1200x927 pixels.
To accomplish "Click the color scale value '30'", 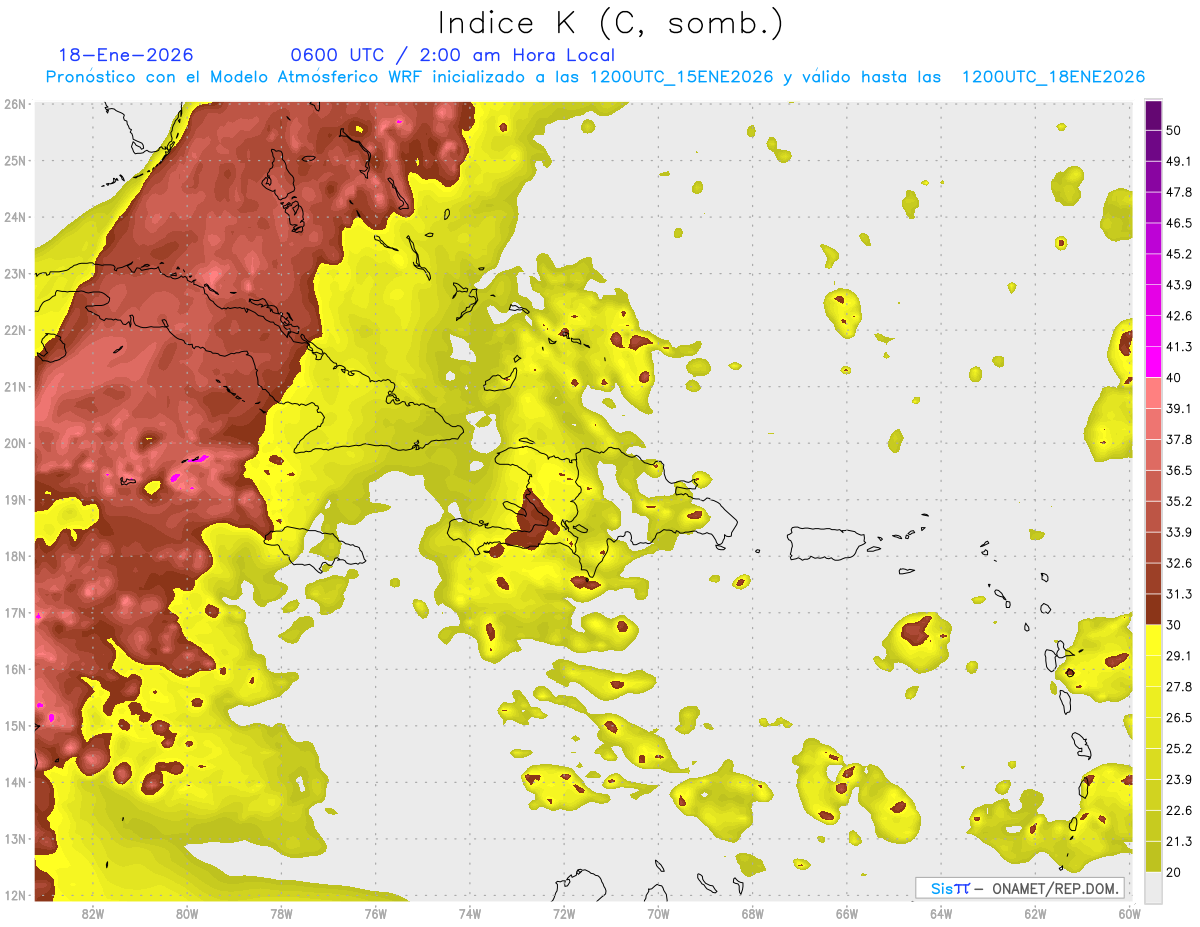I will tap(1175, 625).
